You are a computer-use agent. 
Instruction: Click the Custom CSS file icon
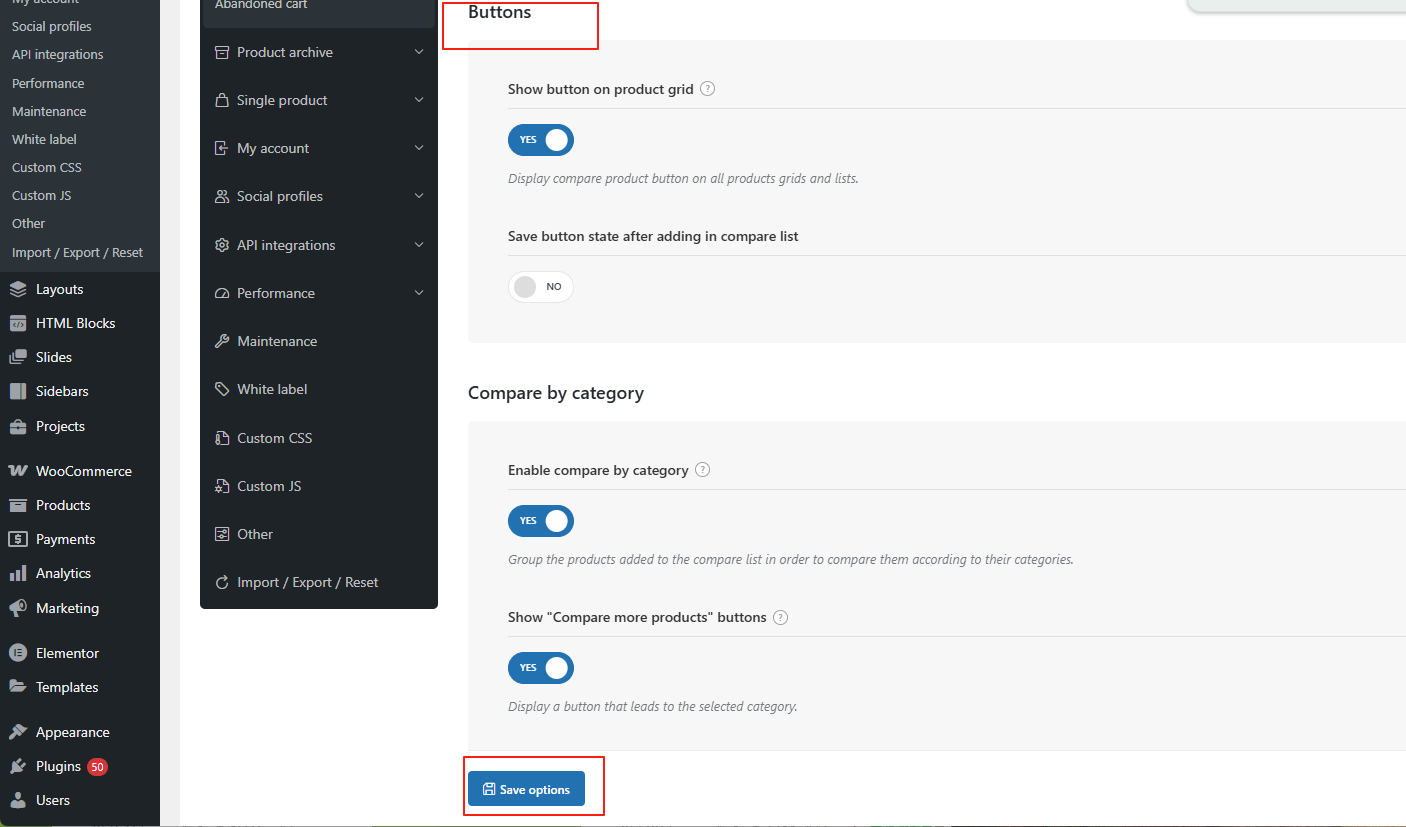pyautogui.click(x=222, y=438)
